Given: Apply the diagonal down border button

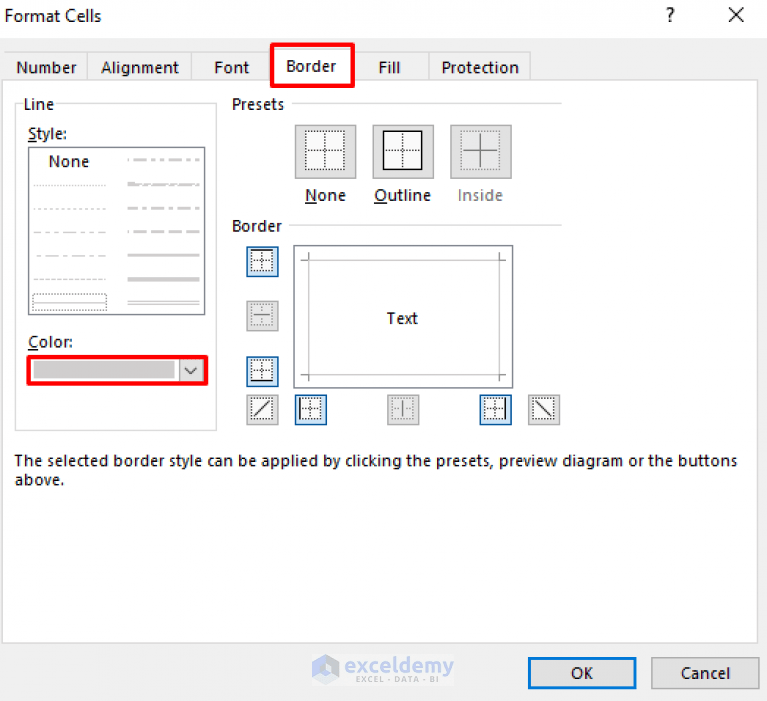Looking at the screenshot, I should 544,409.
